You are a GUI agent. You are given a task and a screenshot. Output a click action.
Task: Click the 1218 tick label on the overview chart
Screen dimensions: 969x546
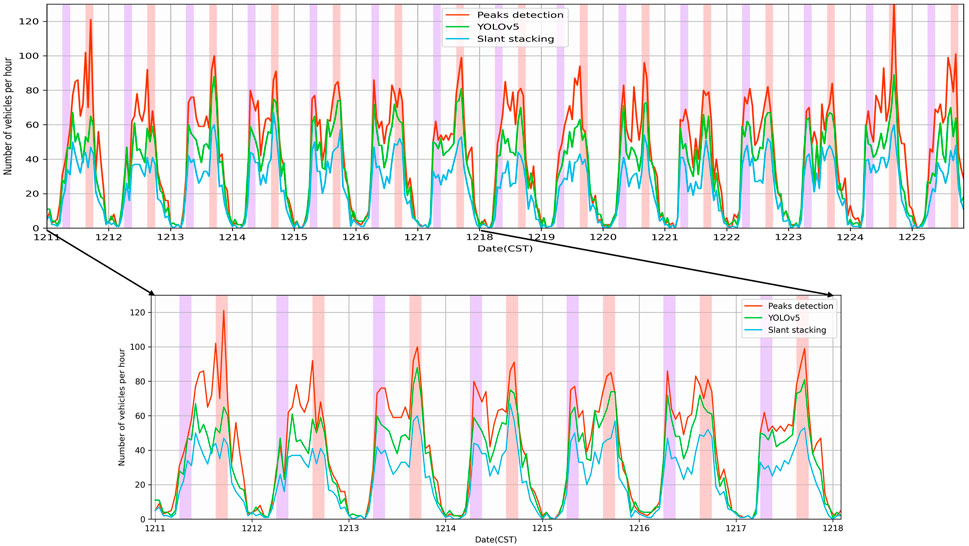(479, 237)
